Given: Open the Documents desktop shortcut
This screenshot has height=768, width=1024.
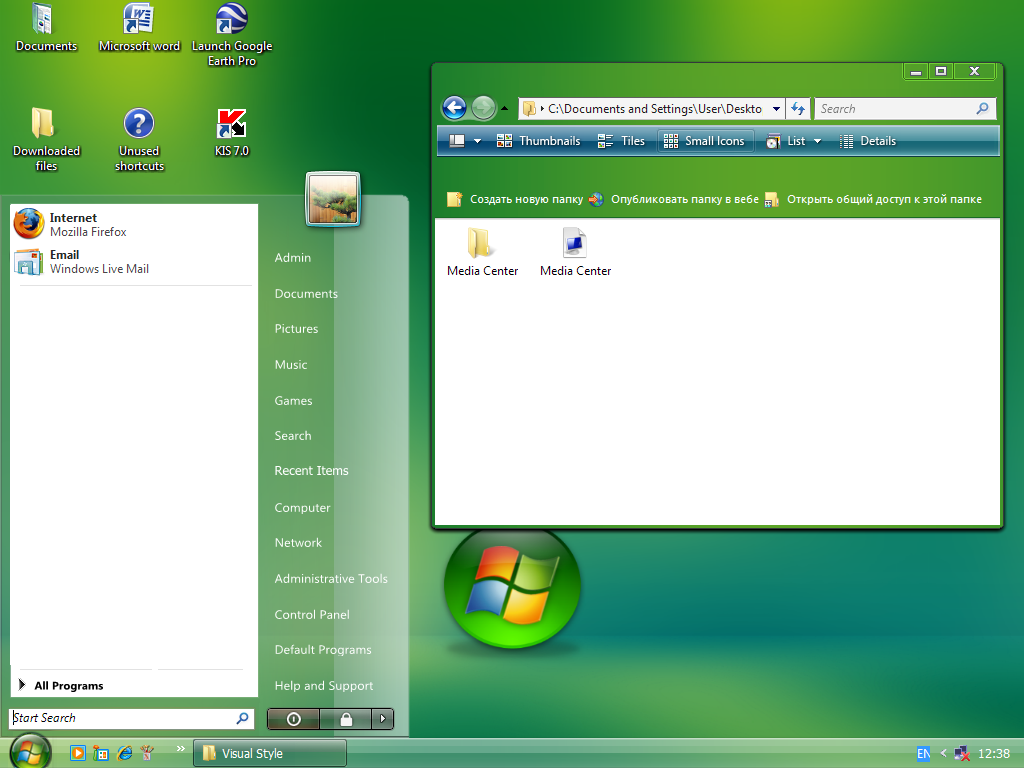Looking at the screenshot, I should (46, 27).
